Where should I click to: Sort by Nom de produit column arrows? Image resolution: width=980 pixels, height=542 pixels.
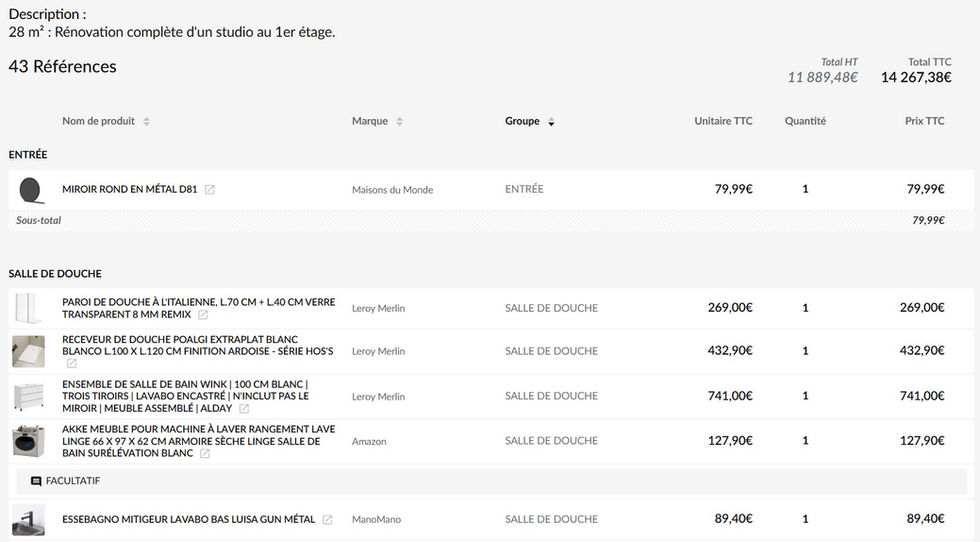[x=146, y=122]
